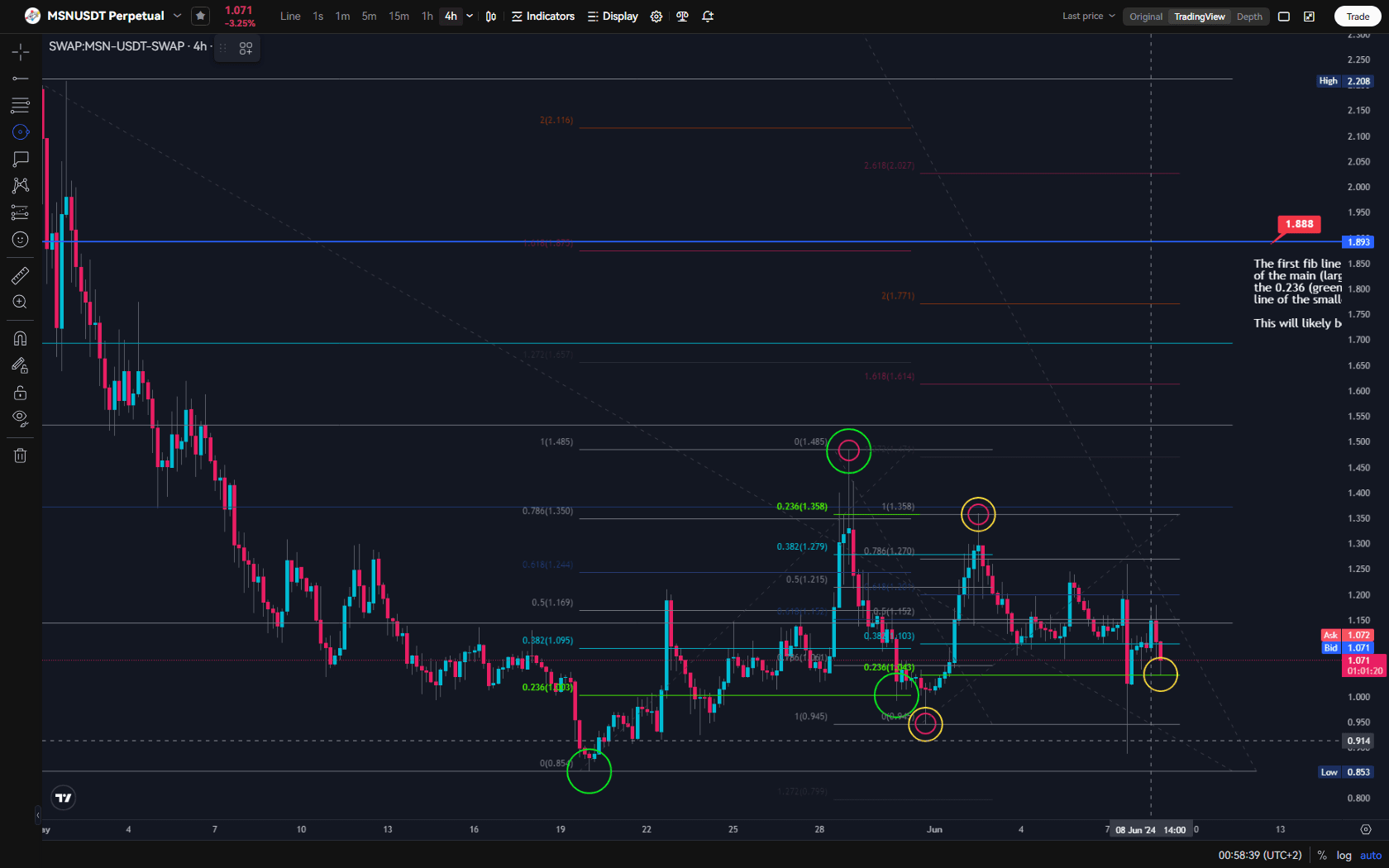Click the 0.914 price axis marker
Viewport: 1389px width, 868px height.
tap(1358, 741)
